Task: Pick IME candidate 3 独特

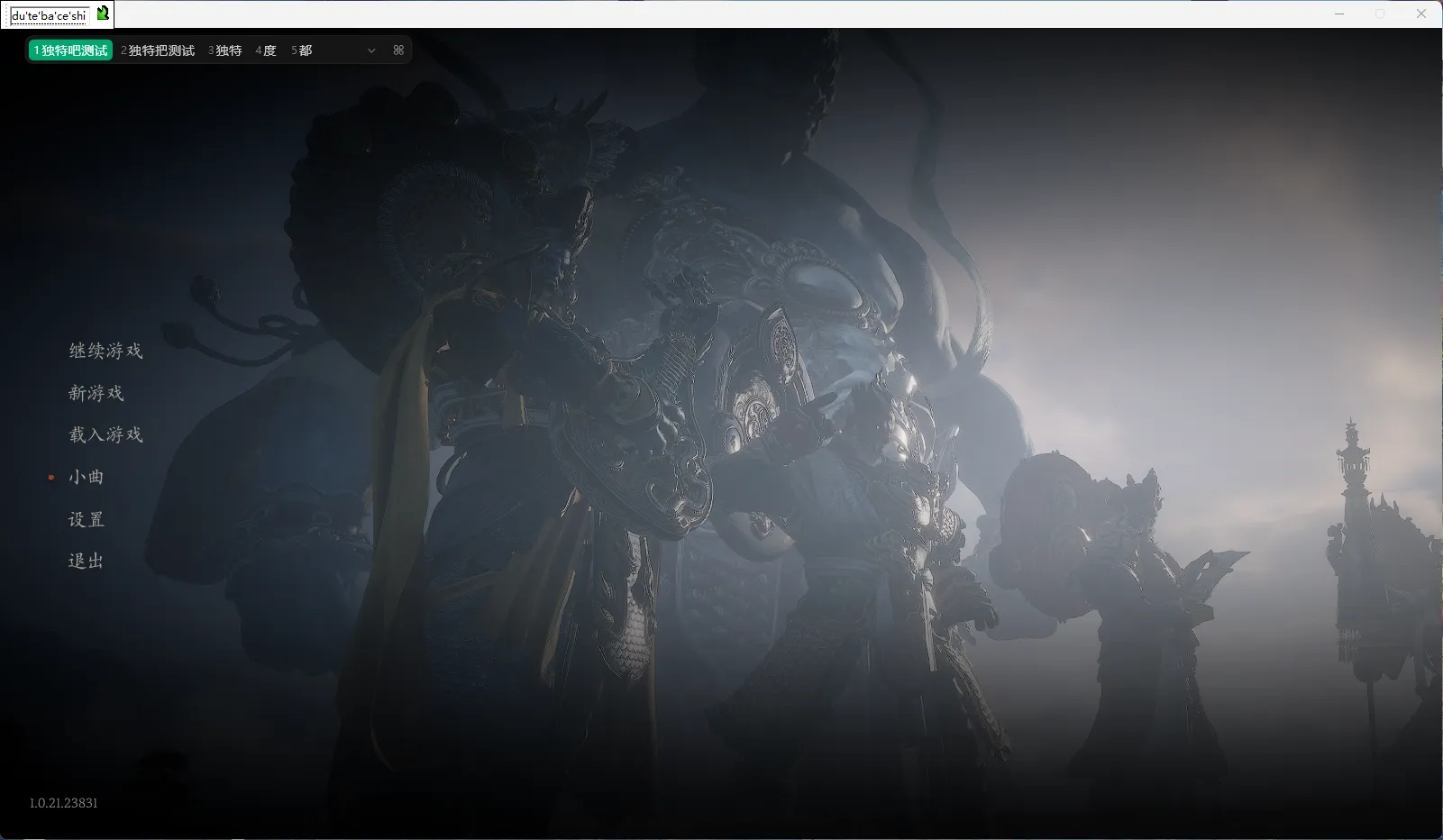Action: (x=225, y=50)
